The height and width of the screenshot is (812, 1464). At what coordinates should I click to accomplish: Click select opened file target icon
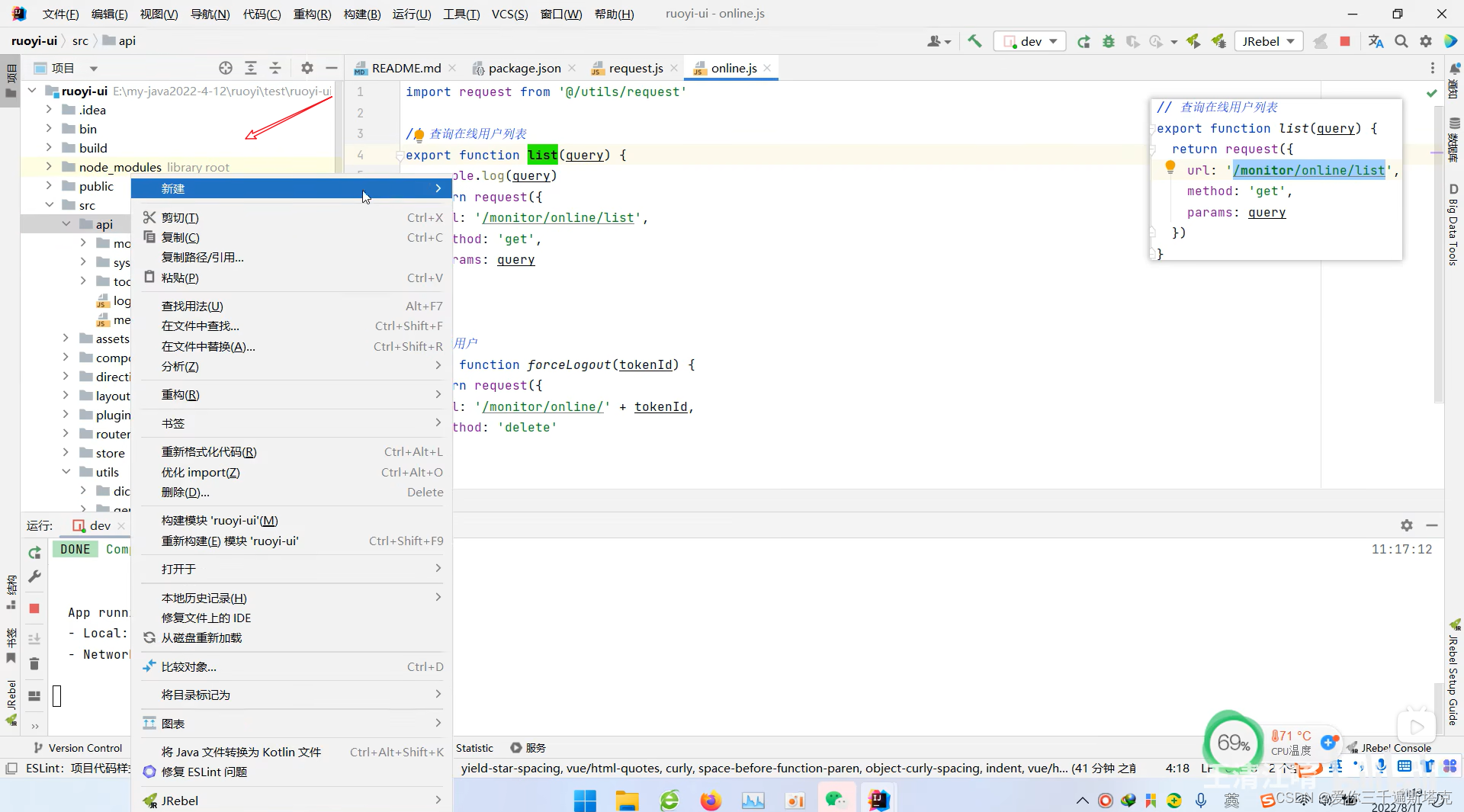coord(226,68)
